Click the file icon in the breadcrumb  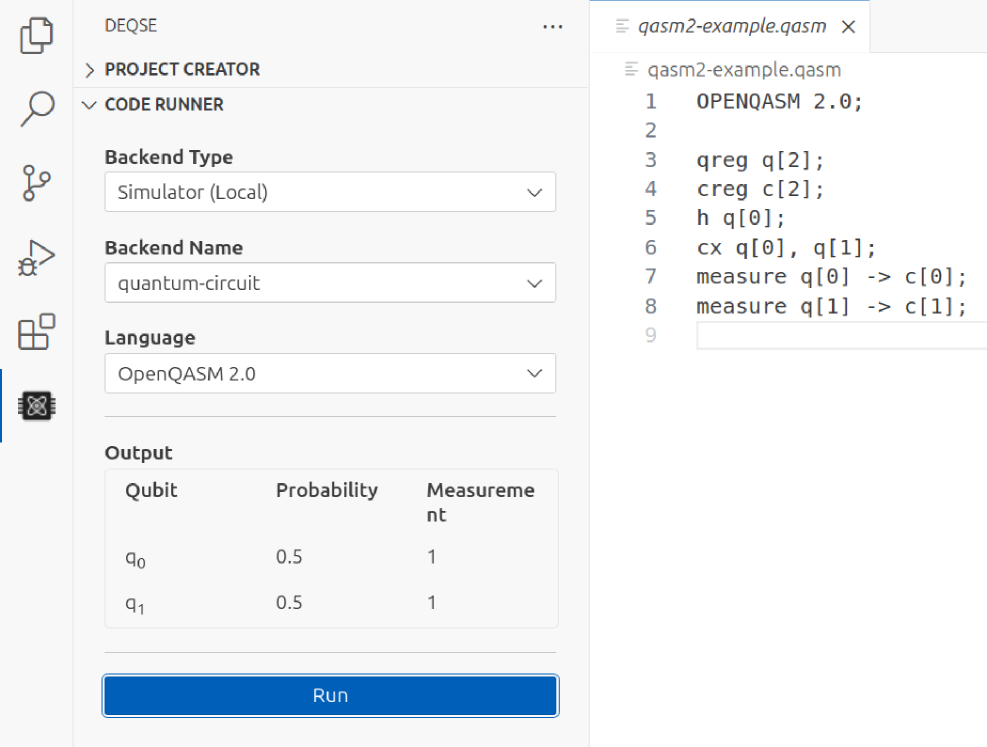[x=631, y=70]
